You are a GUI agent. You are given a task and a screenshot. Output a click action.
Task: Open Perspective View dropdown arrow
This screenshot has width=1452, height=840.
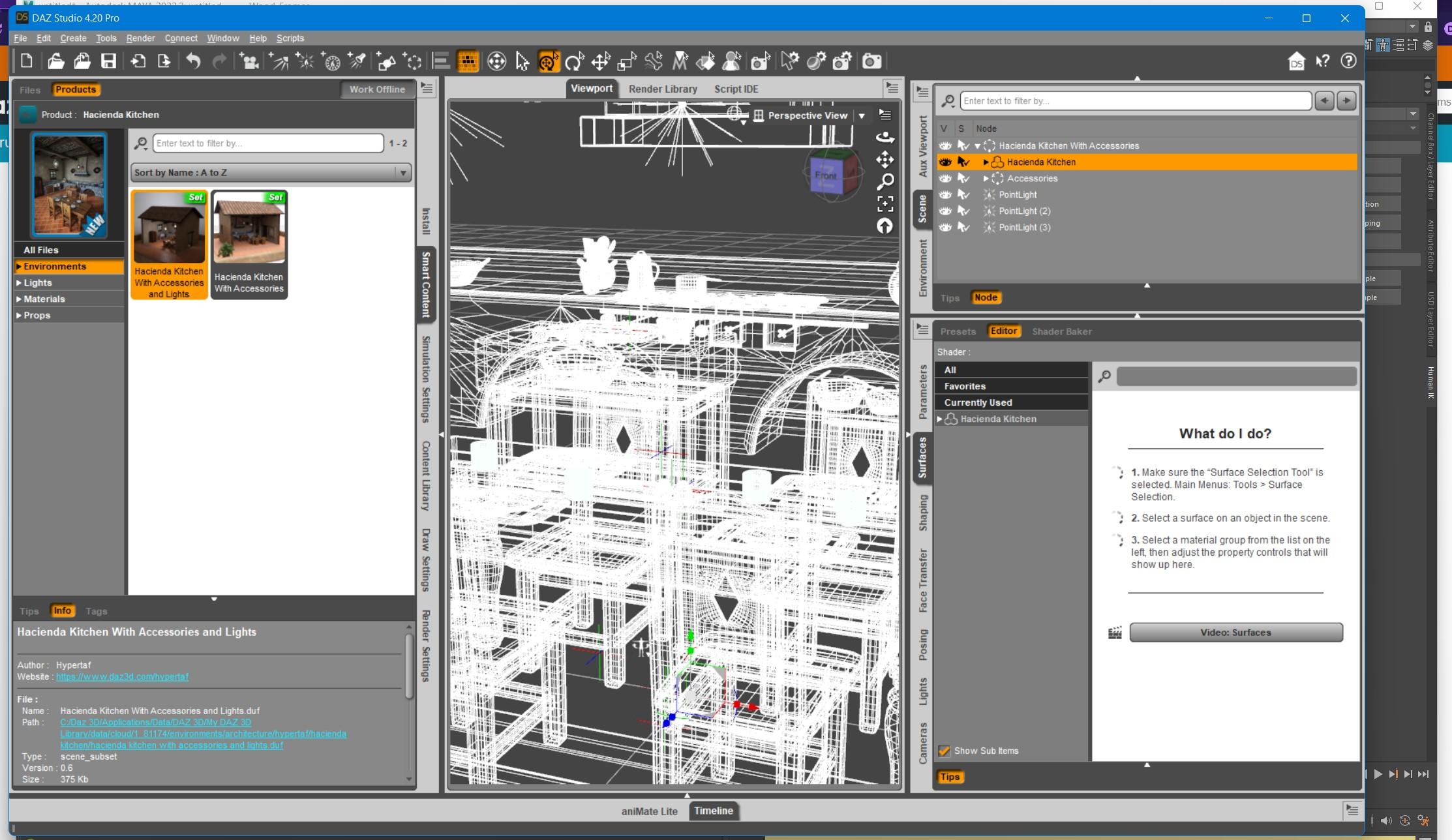pos(862,116)
